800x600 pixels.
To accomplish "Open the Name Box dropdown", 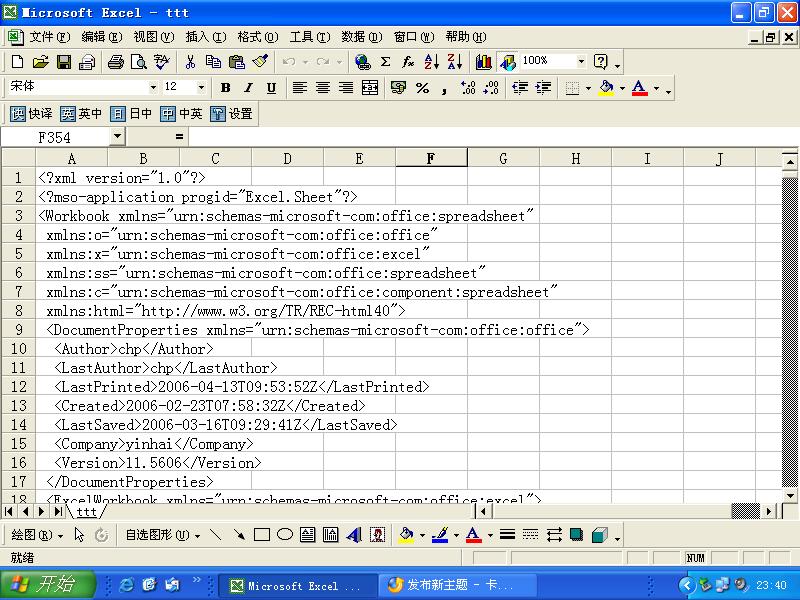I will click(117, 136).
